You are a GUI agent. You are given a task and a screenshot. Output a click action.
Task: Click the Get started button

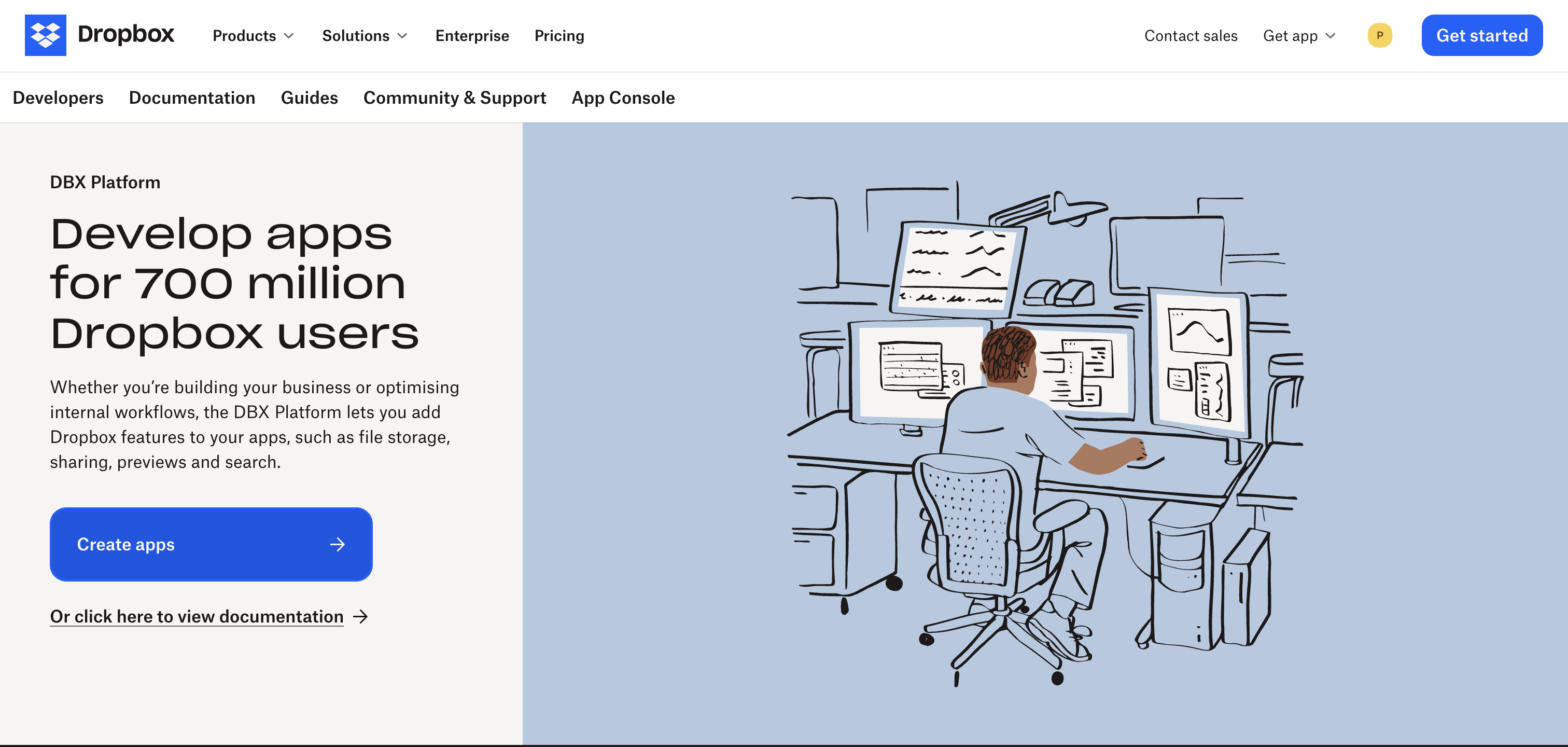coord(1481,35)
